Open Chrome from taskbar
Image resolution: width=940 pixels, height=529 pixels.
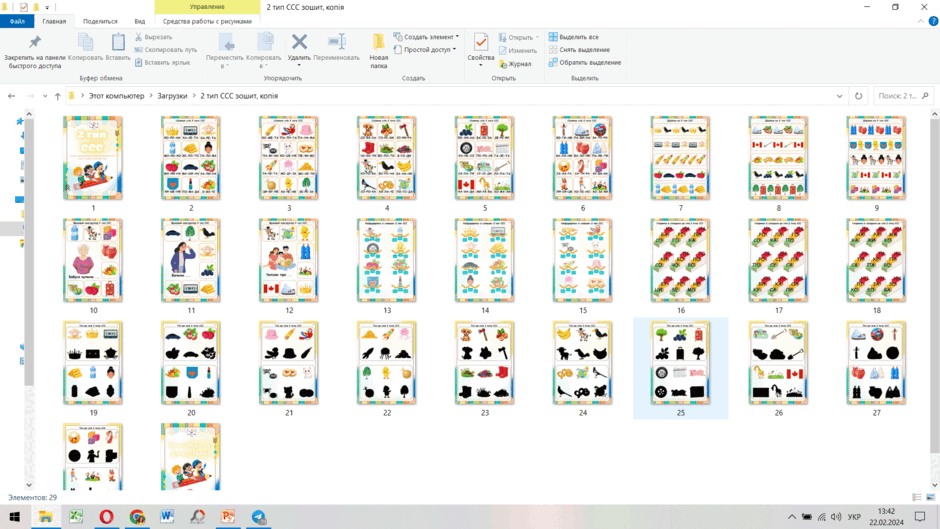coord(137,517)
